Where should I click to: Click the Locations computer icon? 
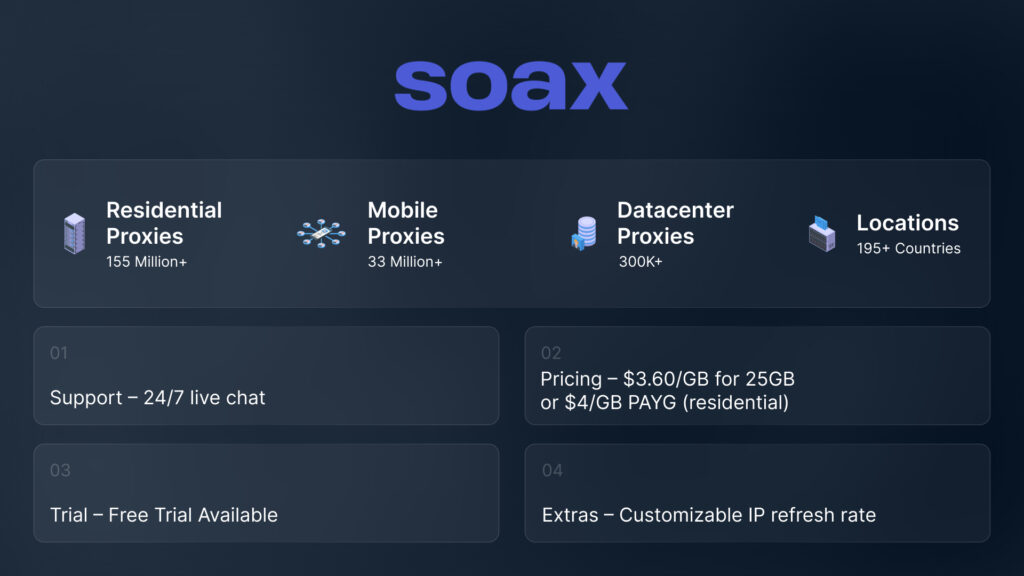tap(822, 233)
